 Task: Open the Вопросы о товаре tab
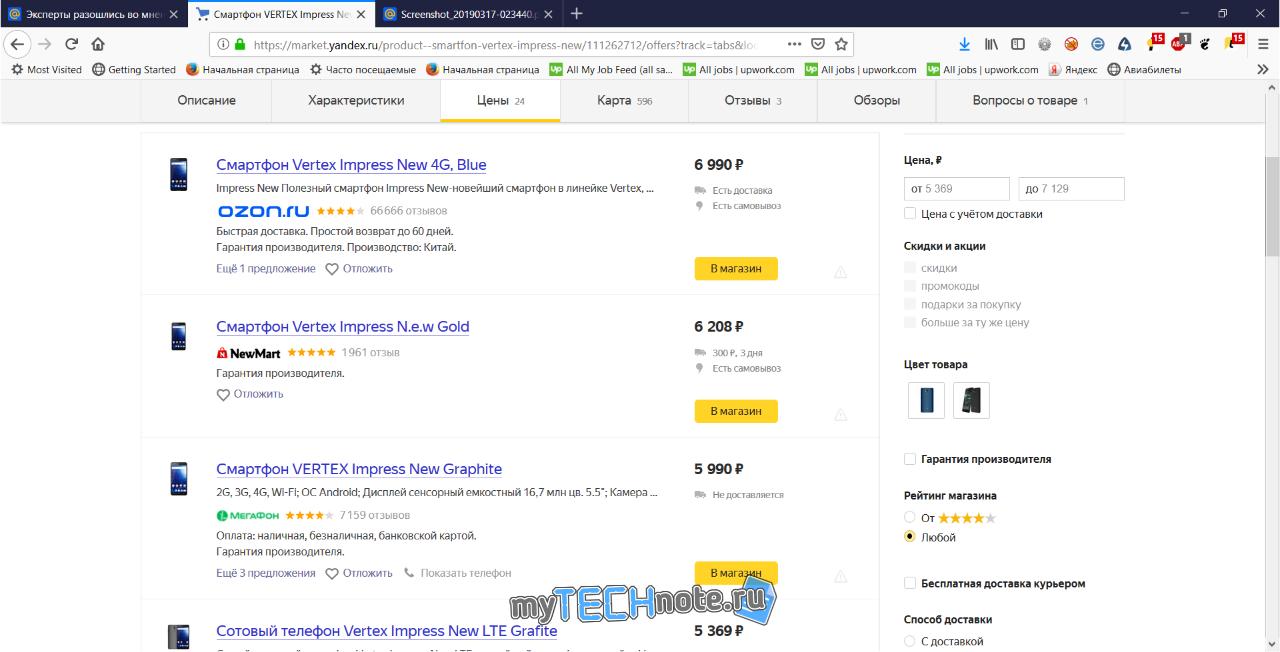tap(1030, 101)
